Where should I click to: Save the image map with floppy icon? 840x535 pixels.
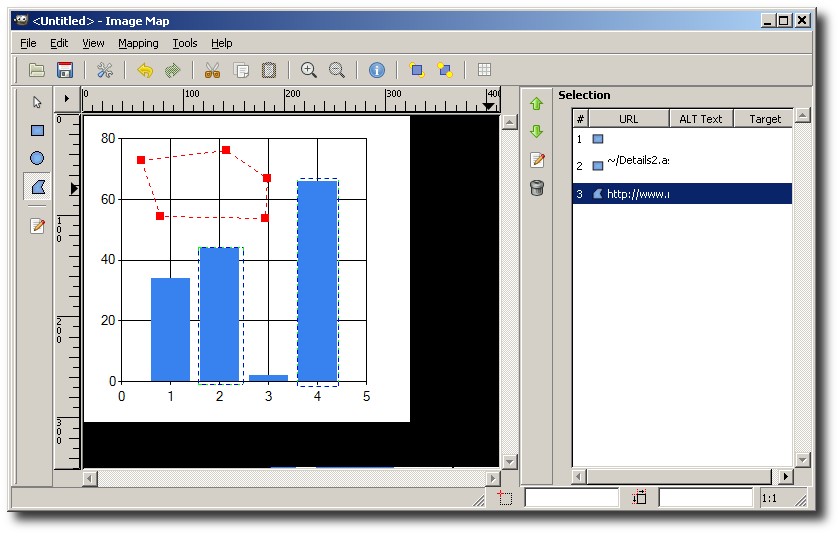(x=65, y=70)
